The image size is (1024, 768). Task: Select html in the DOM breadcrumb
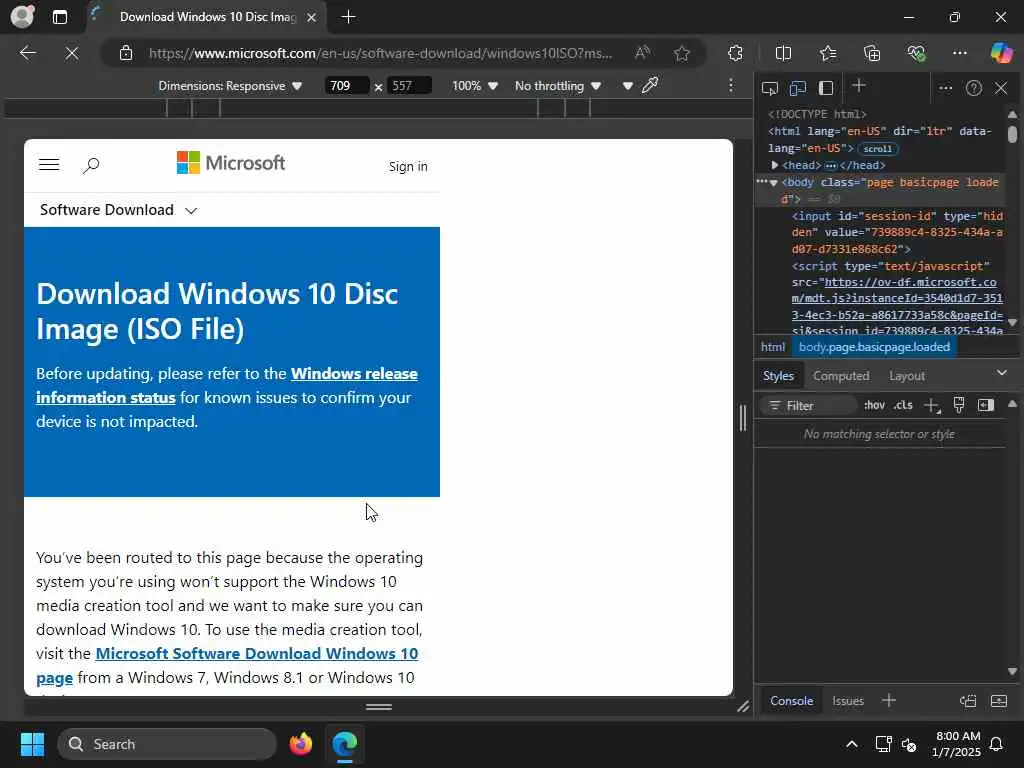point(773,347)
